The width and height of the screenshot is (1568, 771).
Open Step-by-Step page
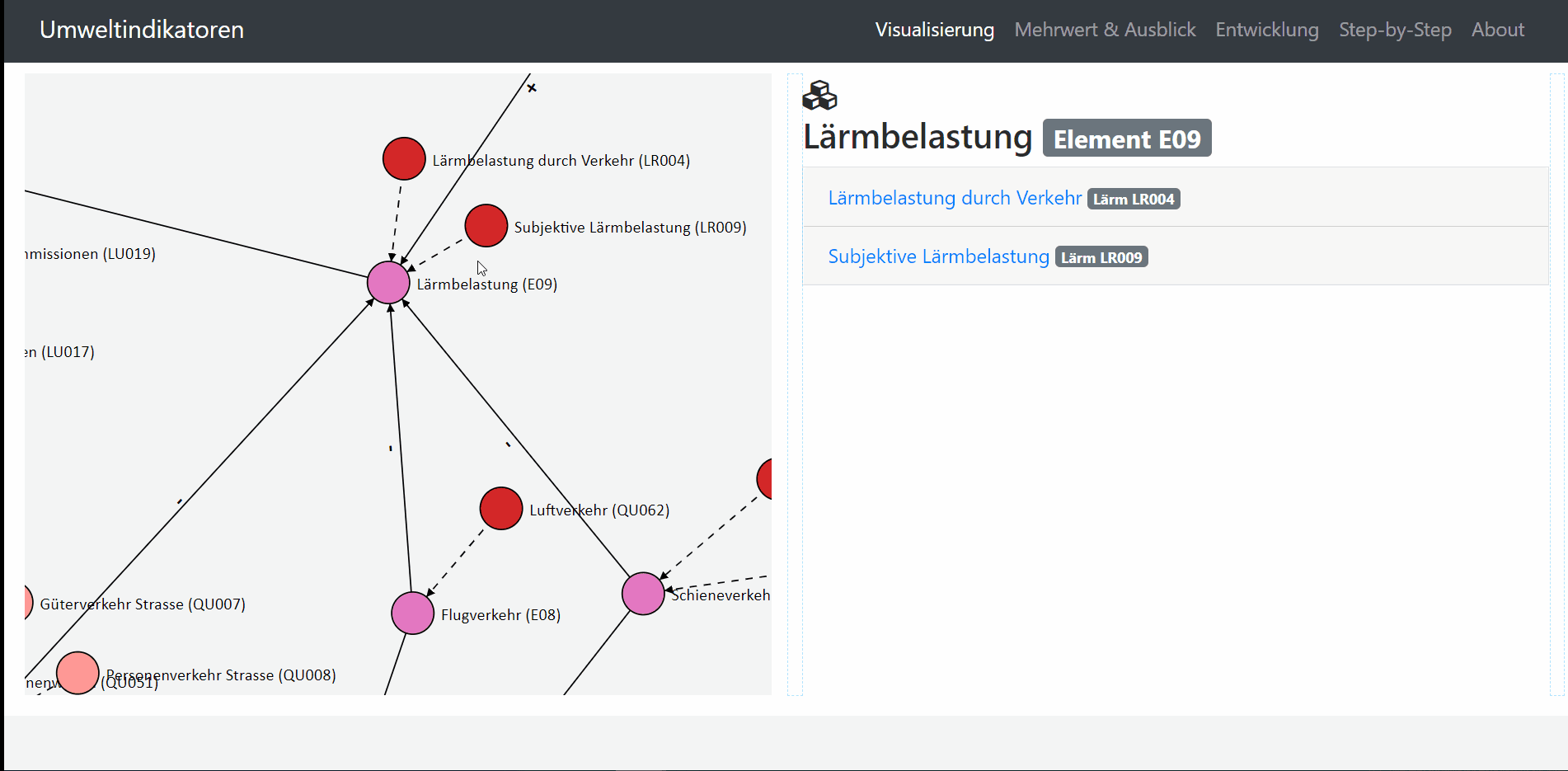point(1395,30)
